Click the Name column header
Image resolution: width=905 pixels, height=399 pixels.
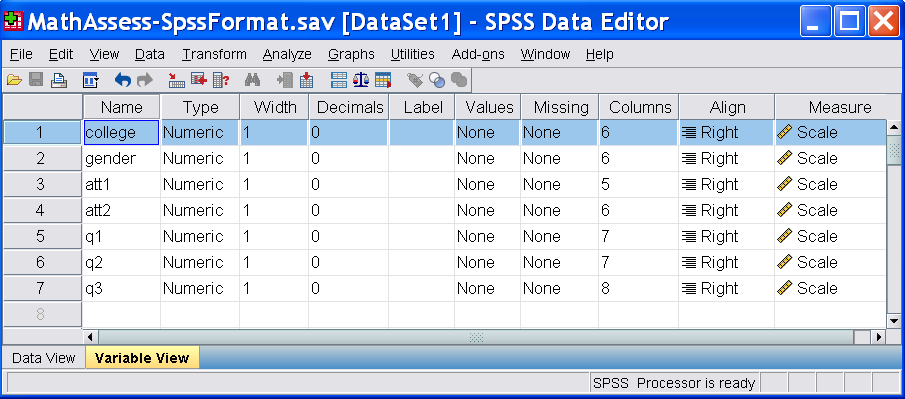pyautogui.click(x=121, y=107)
